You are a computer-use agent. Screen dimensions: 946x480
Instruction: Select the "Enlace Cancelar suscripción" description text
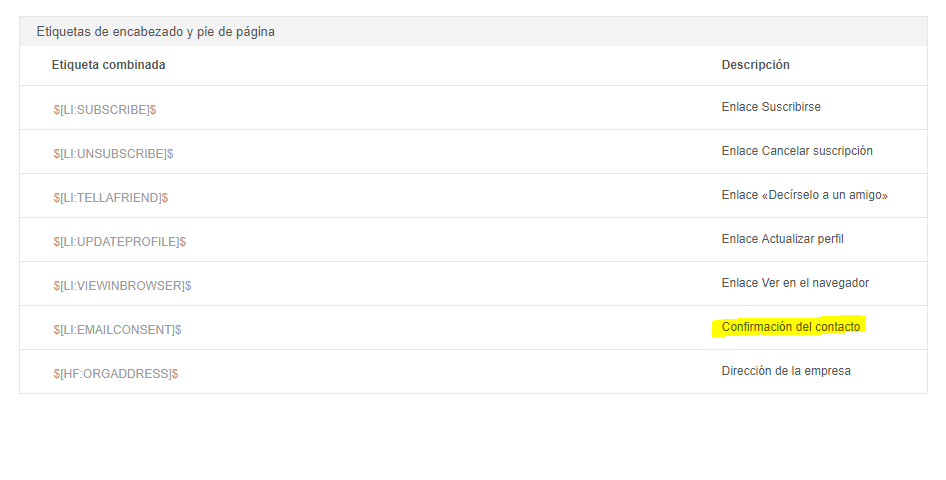pyautogui.click(x=797, y=151)
